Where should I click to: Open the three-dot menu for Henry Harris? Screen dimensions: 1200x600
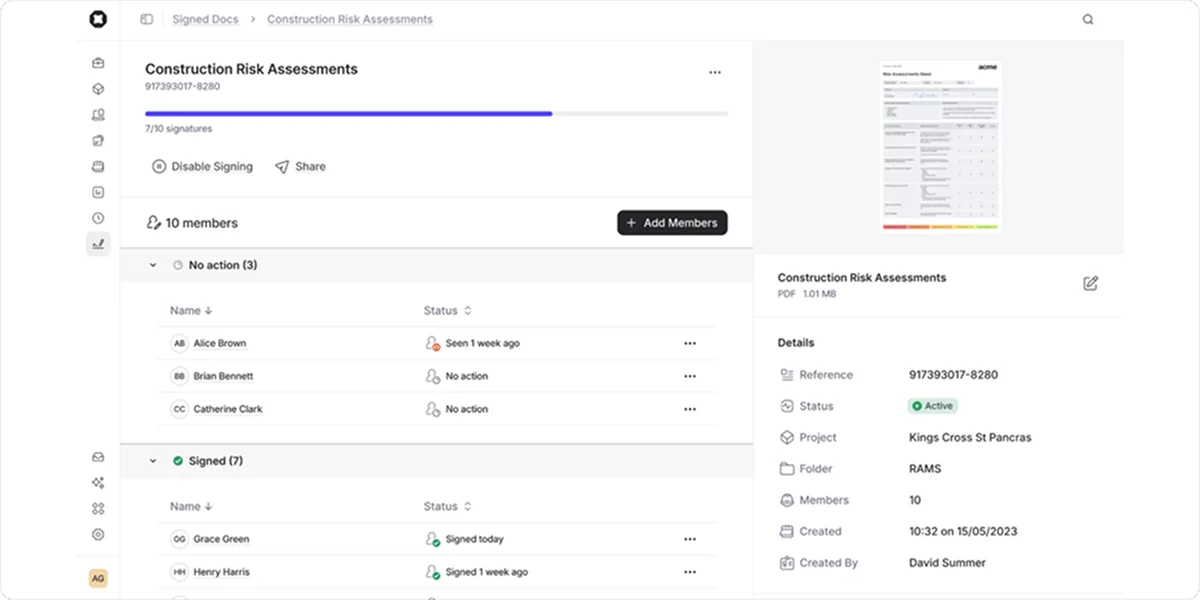[690, 572]
